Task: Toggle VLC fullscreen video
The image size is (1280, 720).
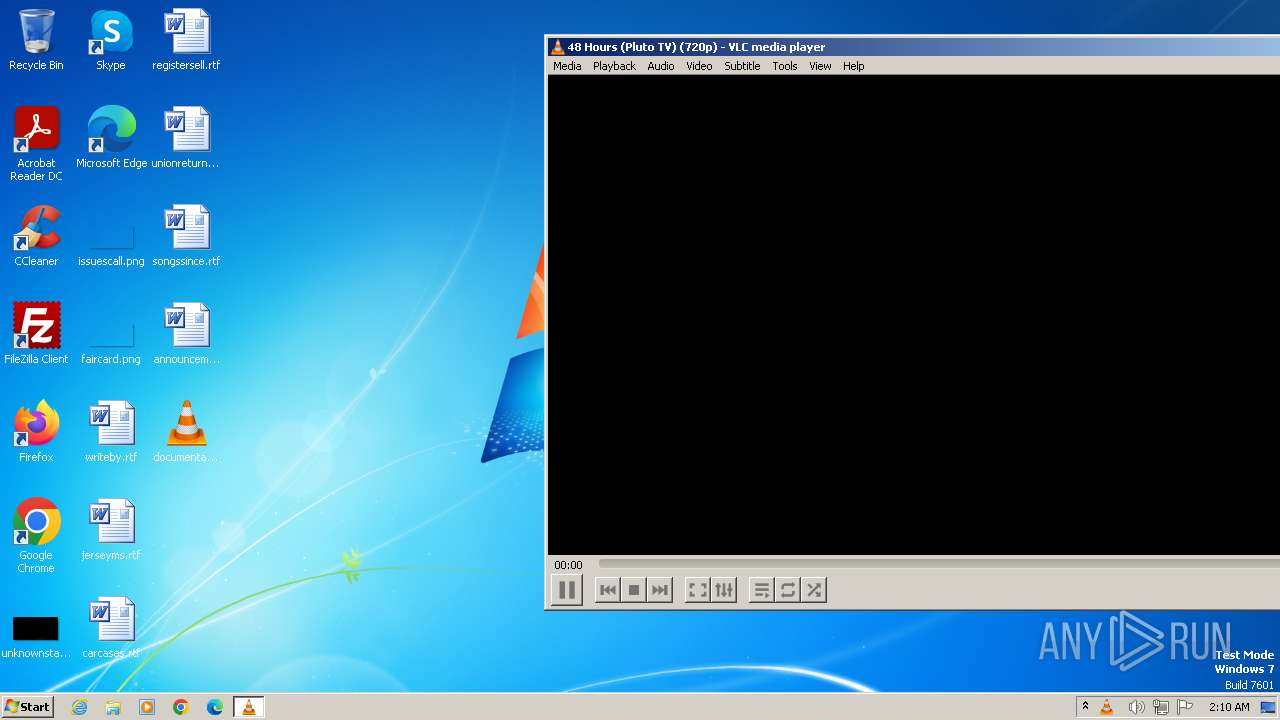Action: tap(698, 590)
